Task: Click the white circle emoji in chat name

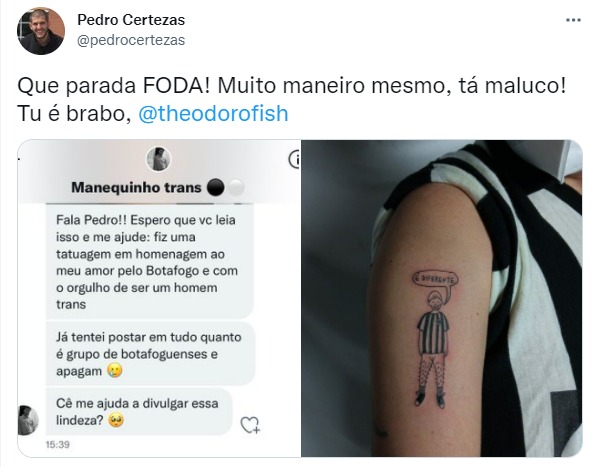Action: [236, 188]
